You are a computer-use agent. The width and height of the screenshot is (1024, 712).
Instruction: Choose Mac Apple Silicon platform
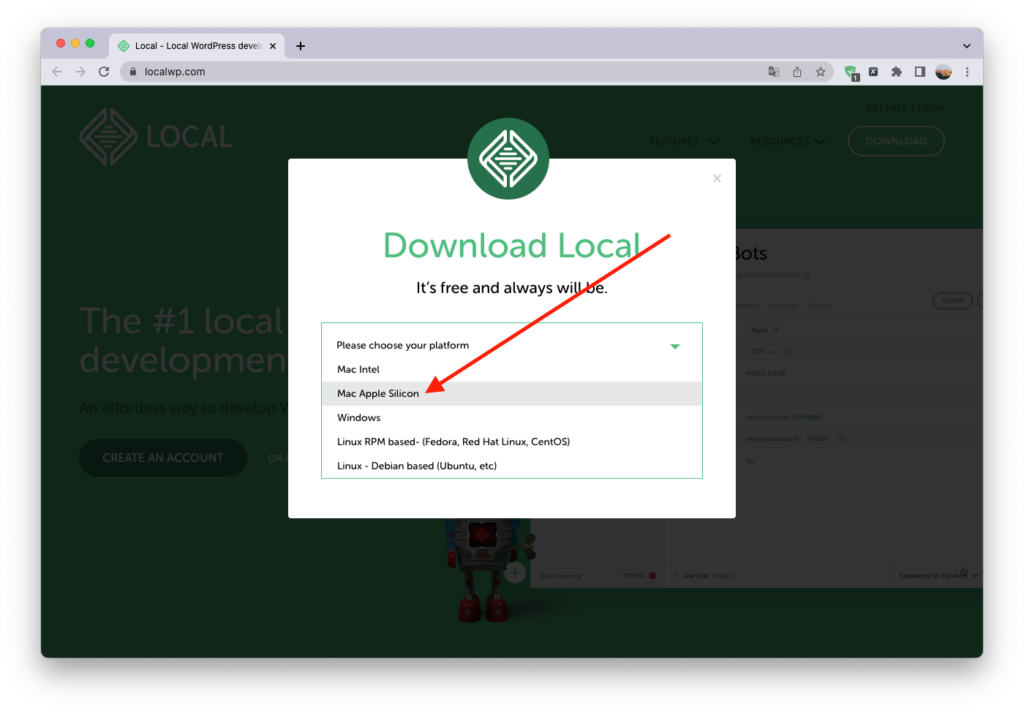point(511,393)
